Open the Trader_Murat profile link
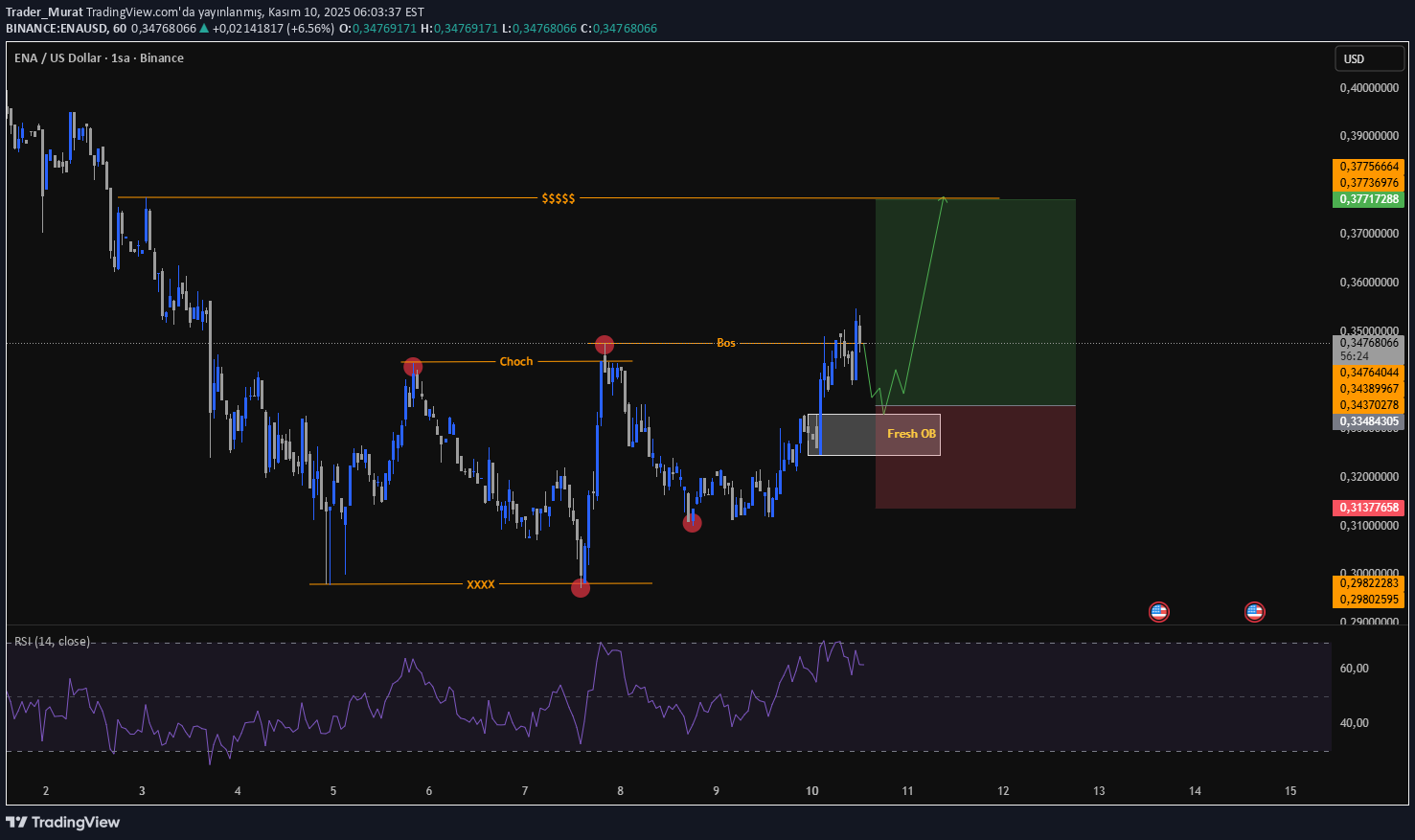The image size is (1415, 840). click(43, 12)
